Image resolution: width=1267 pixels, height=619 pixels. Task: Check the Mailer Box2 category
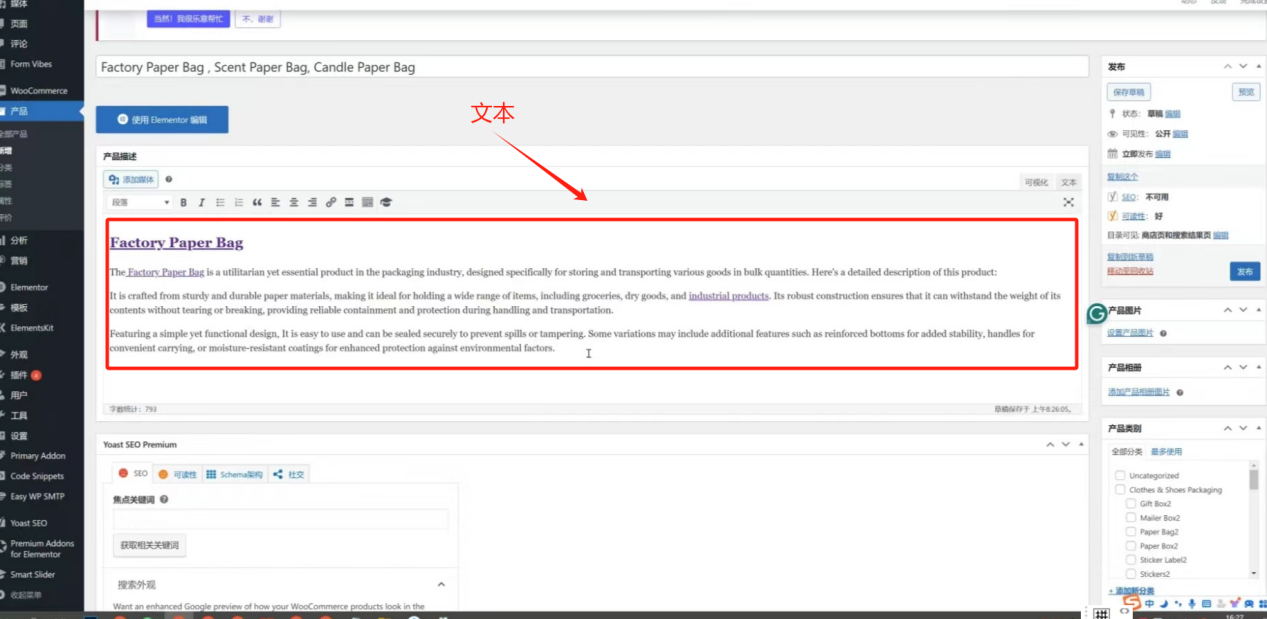tap(1131, 518)
